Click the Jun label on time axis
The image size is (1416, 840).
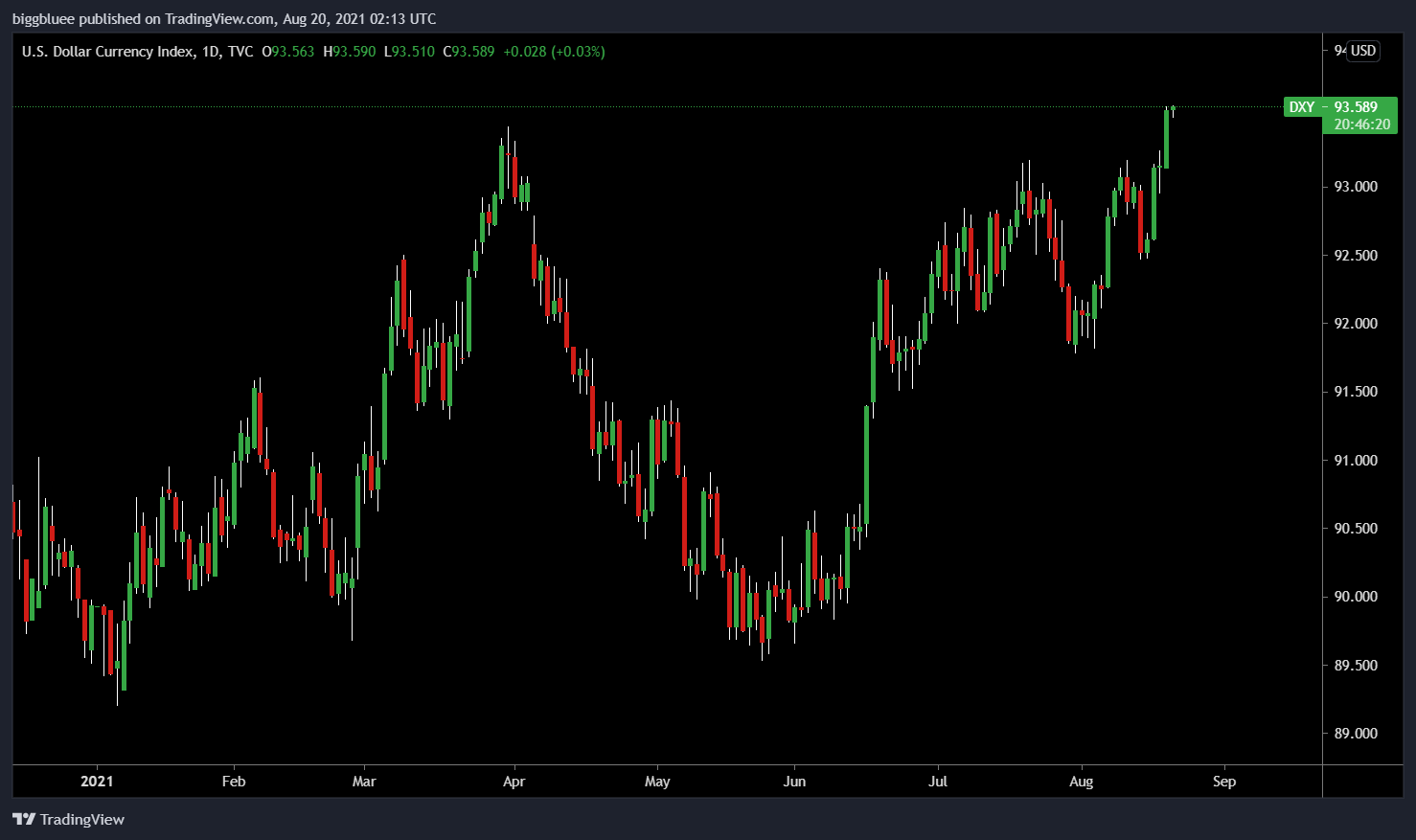coord(794,782)
